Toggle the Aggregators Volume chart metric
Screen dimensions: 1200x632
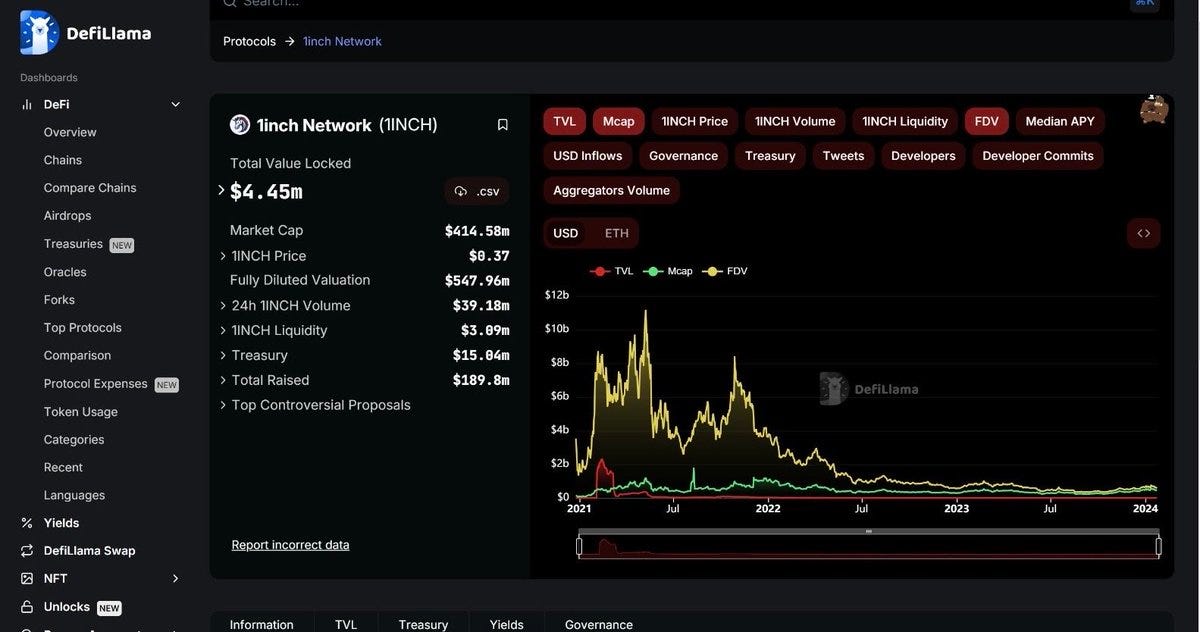tap(612, 190)
